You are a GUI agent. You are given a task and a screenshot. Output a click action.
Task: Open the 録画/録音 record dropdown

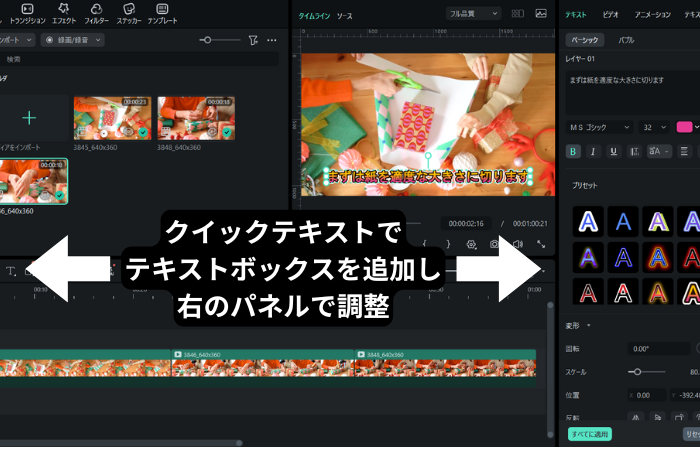tap(73, 40)
